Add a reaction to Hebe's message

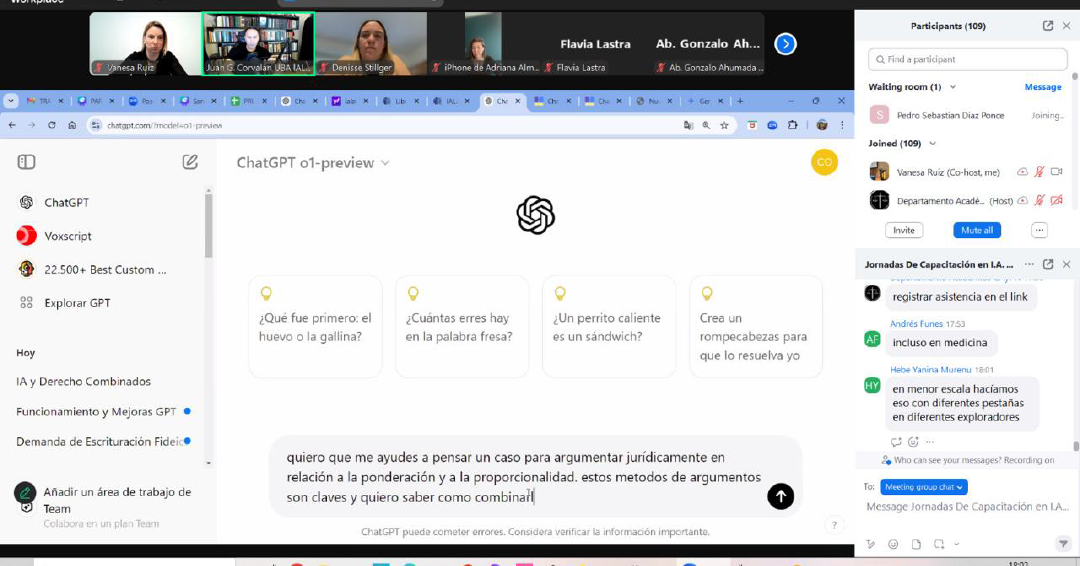913,442
